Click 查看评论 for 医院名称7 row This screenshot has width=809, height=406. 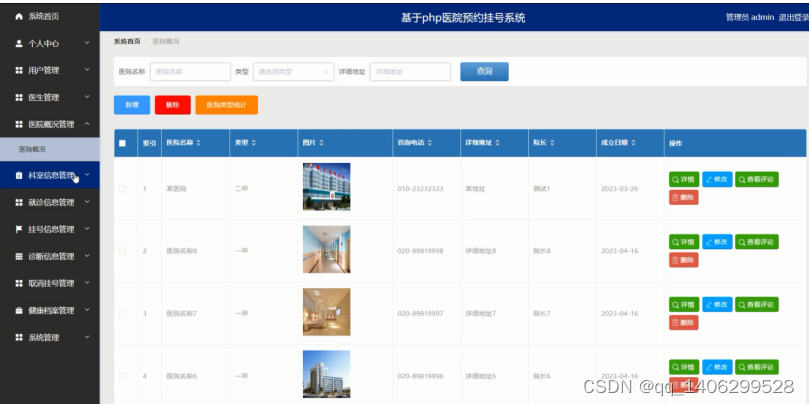pyautogui.click(x=757, y=304)
